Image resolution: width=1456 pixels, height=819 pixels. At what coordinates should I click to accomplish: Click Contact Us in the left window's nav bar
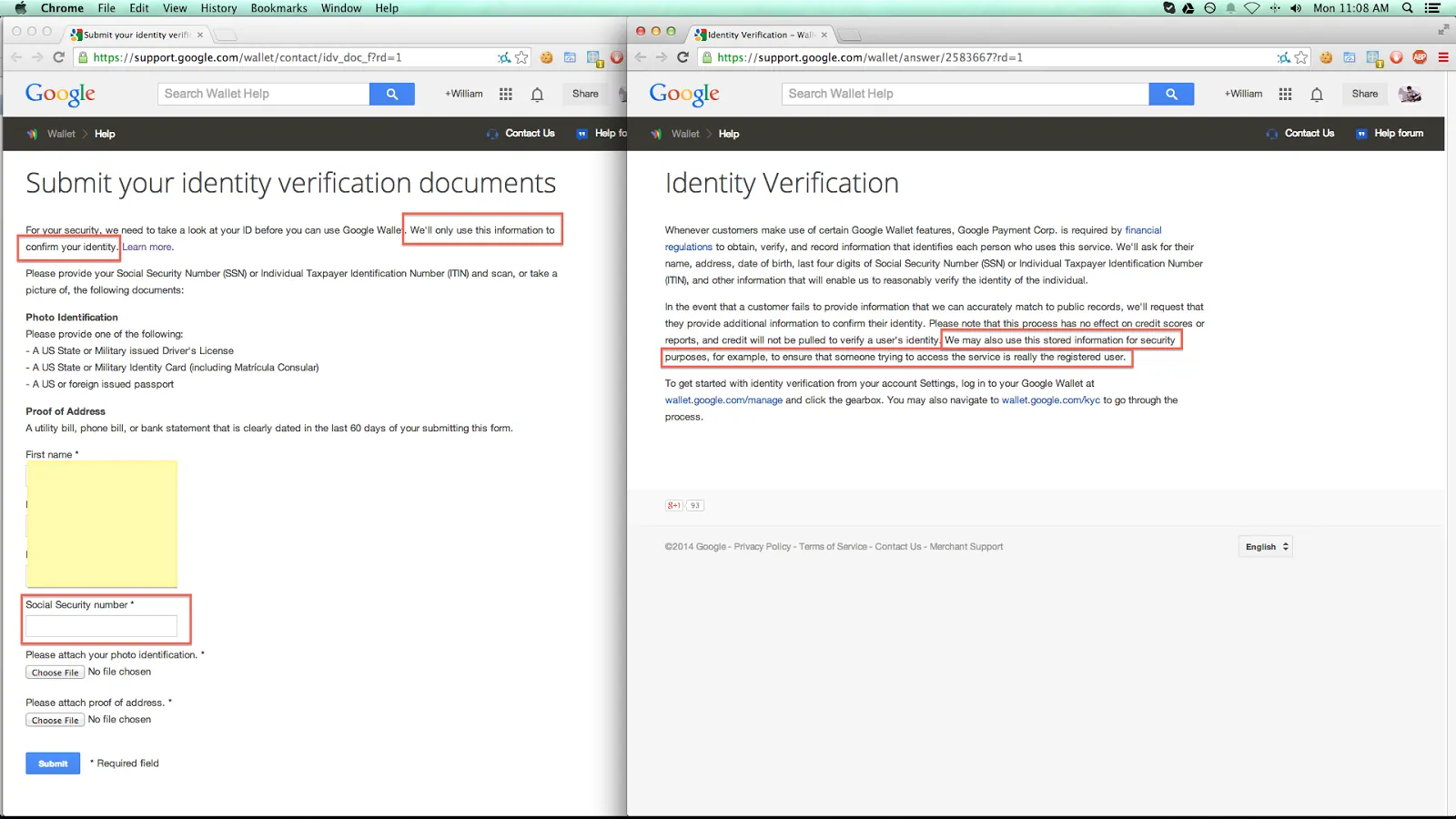(530, 134)
